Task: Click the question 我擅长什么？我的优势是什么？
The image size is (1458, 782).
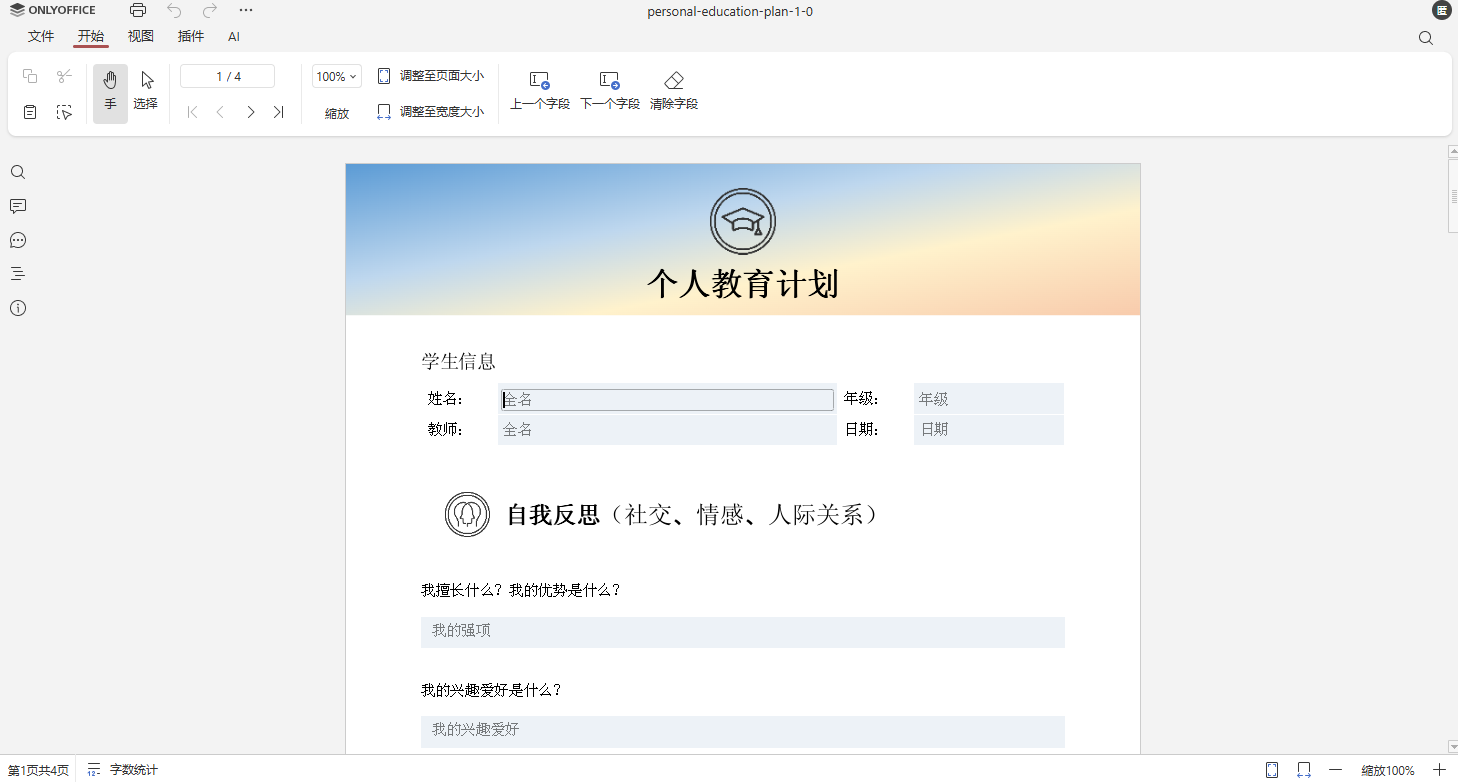Action: 521,590
